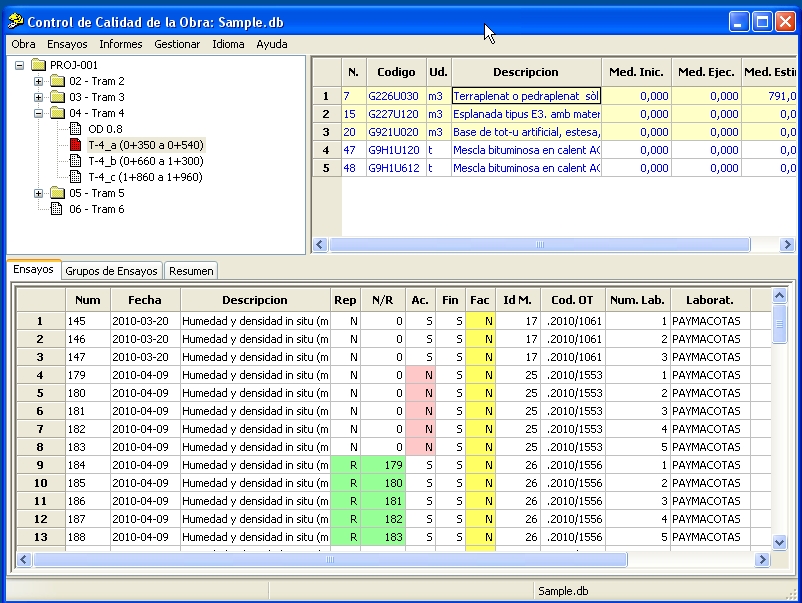
Task: Click the Codigo column header in upper grid
Action: coord(396,72)
